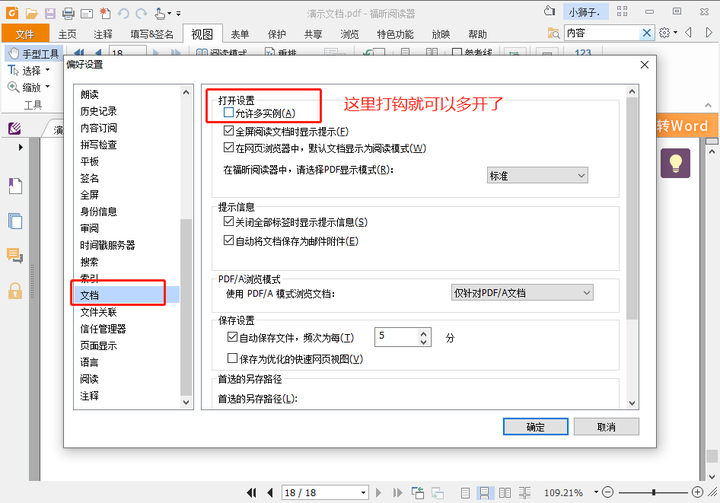Toggle 在网页浏览器中默认阅读模式(W) checkbox
720x503 pixels.
click(229, 147)
